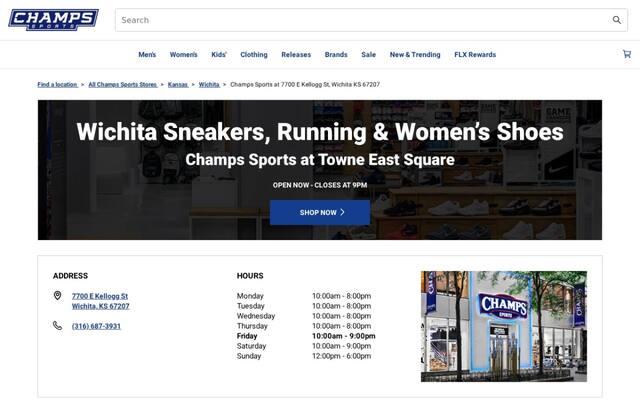Click OPEN NOW - CLOSES AT 9PM text
The height and width of the screenshot is (400, 640).
pyautogui.click(x=320, y=185)
